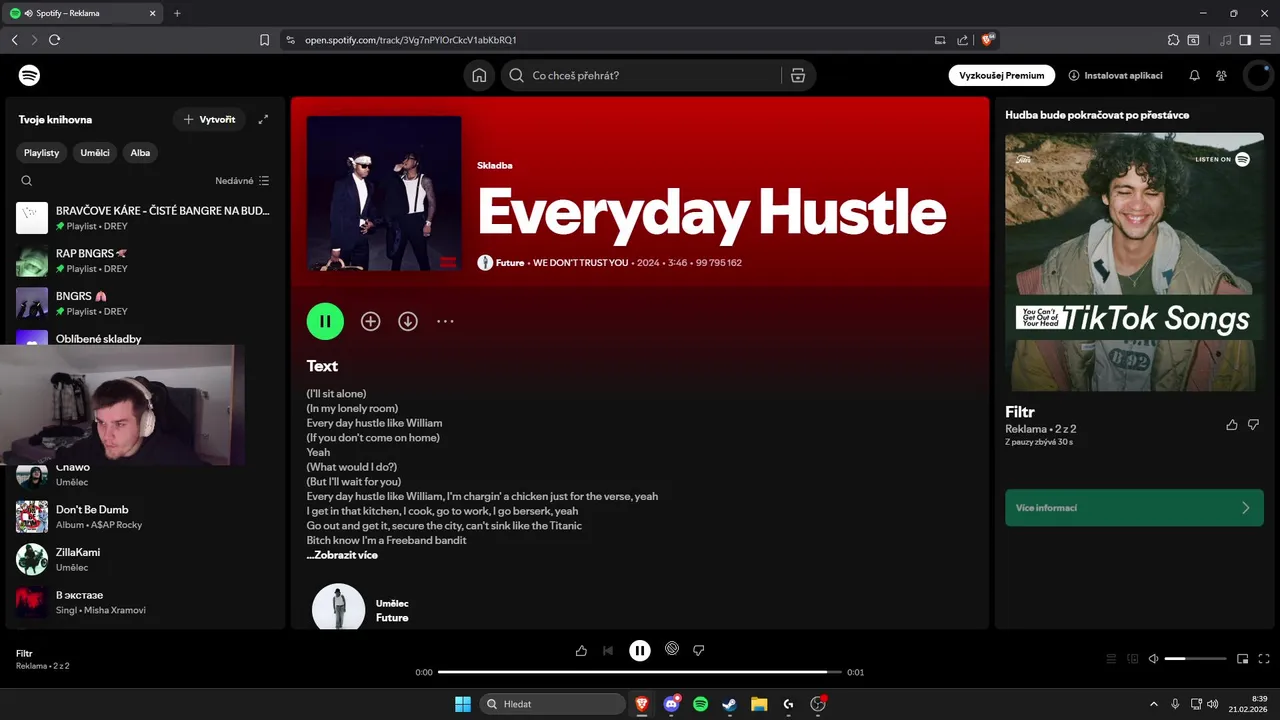The width and height of the screenshot is (1280, 720).
Task: Like the ad in the player bar
Action: [581, 650]
